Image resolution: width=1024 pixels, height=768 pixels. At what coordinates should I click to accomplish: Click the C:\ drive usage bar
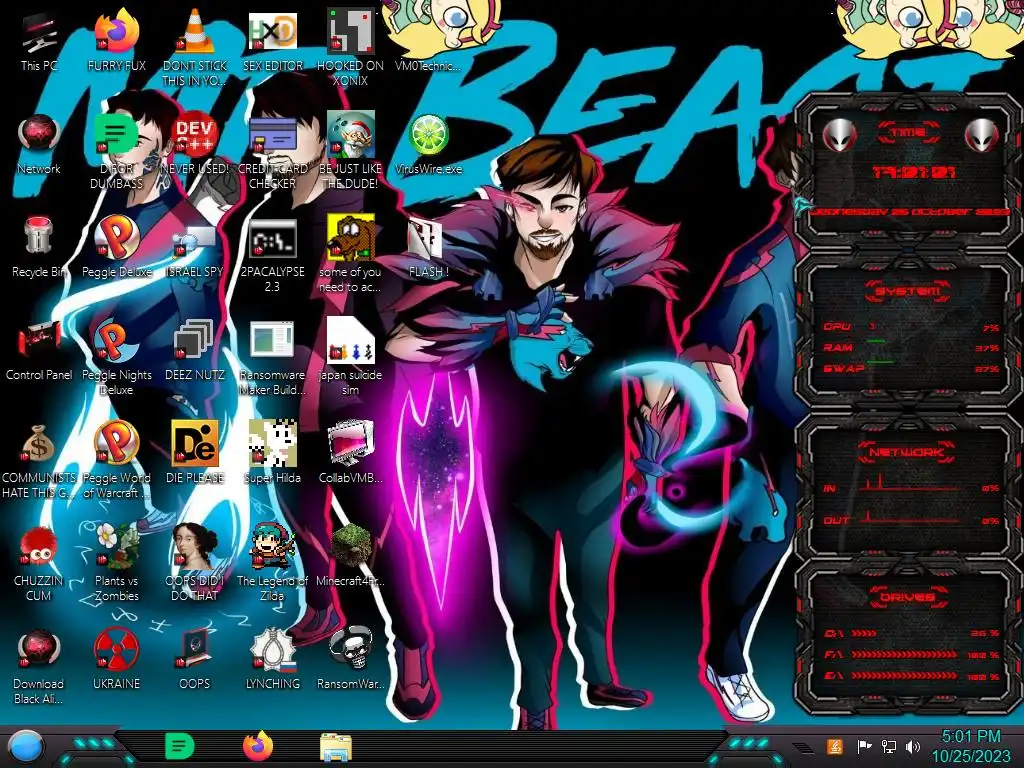912,633
